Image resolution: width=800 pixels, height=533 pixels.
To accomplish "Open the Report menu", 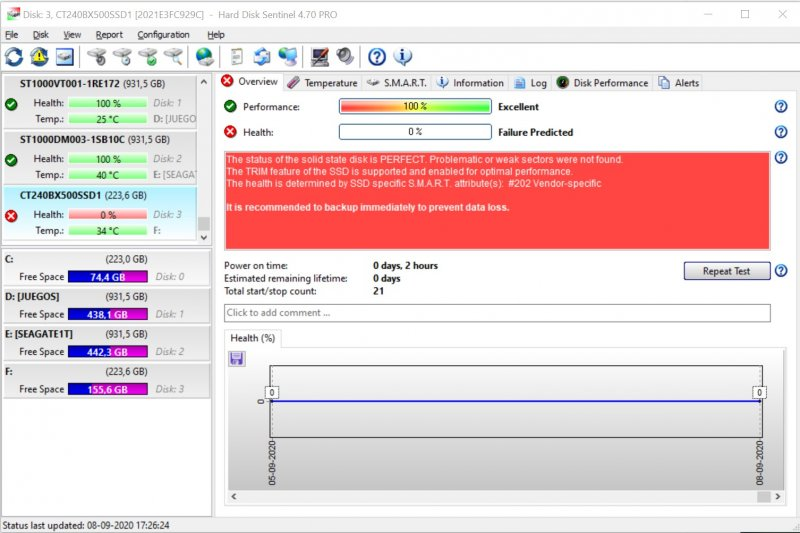I will click(109, 34).
